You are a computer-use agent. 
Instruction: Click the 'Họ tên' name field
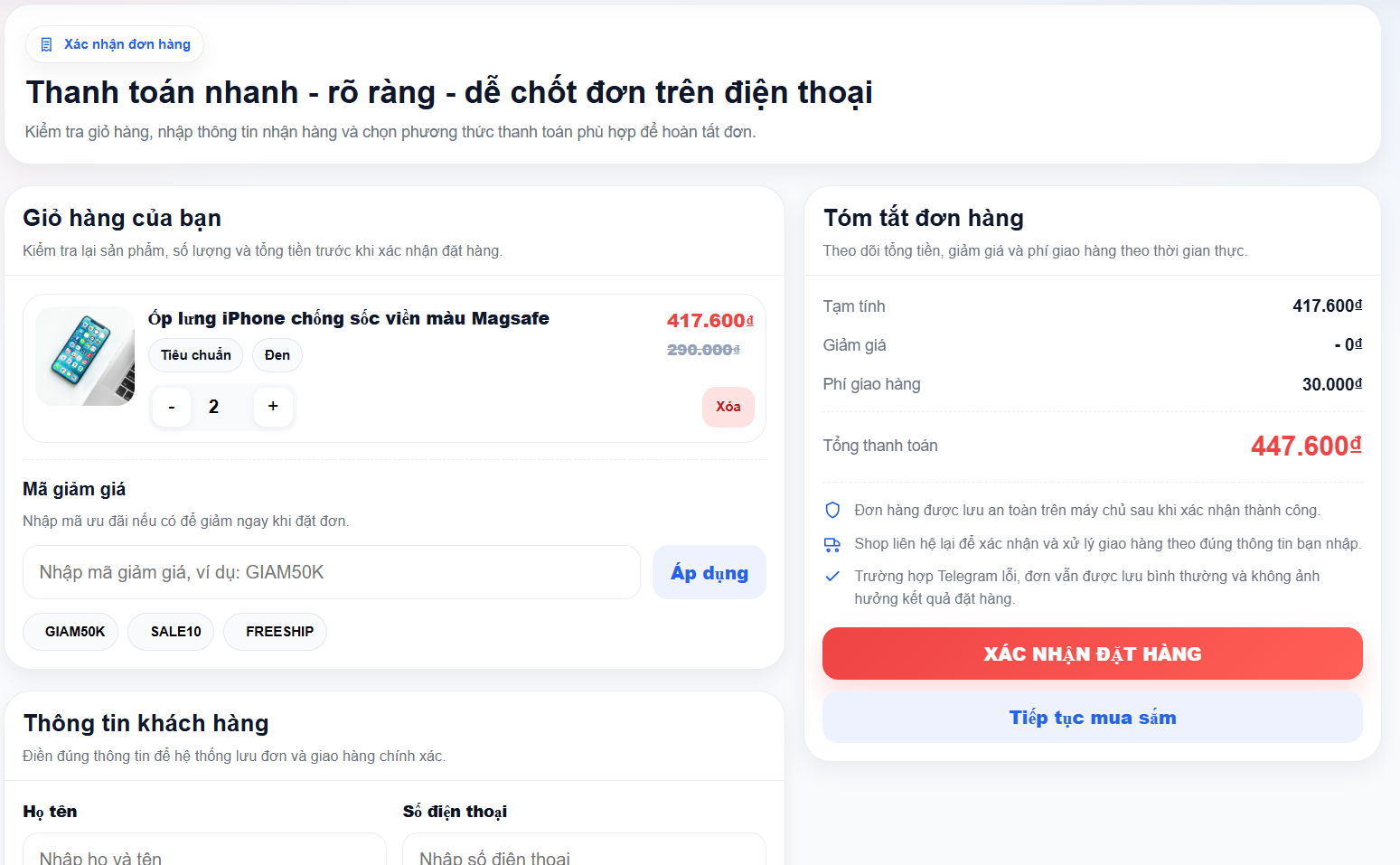coord(203,855)
